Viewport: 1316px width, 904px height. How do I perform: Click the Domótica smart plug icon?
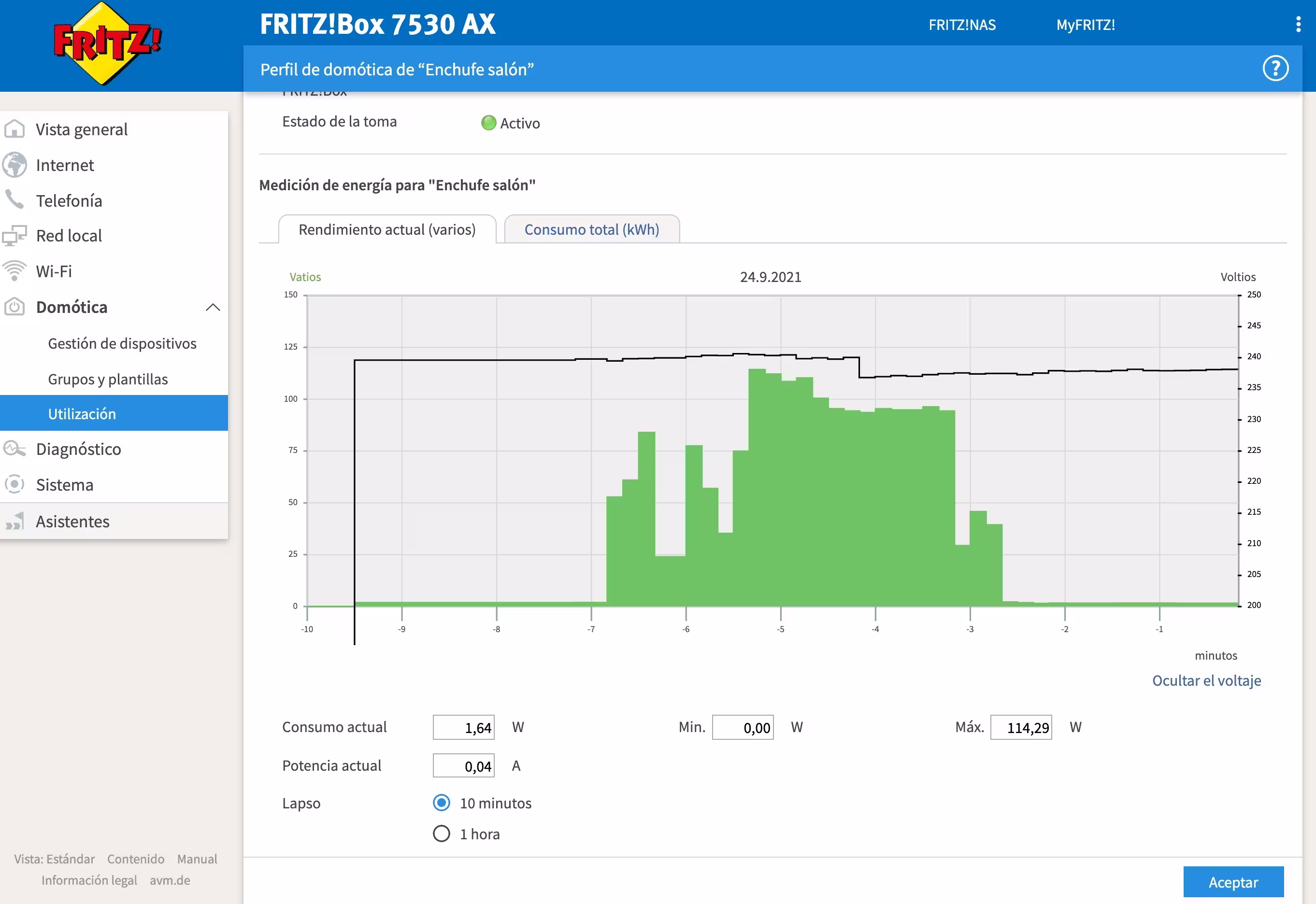(14, 307)
